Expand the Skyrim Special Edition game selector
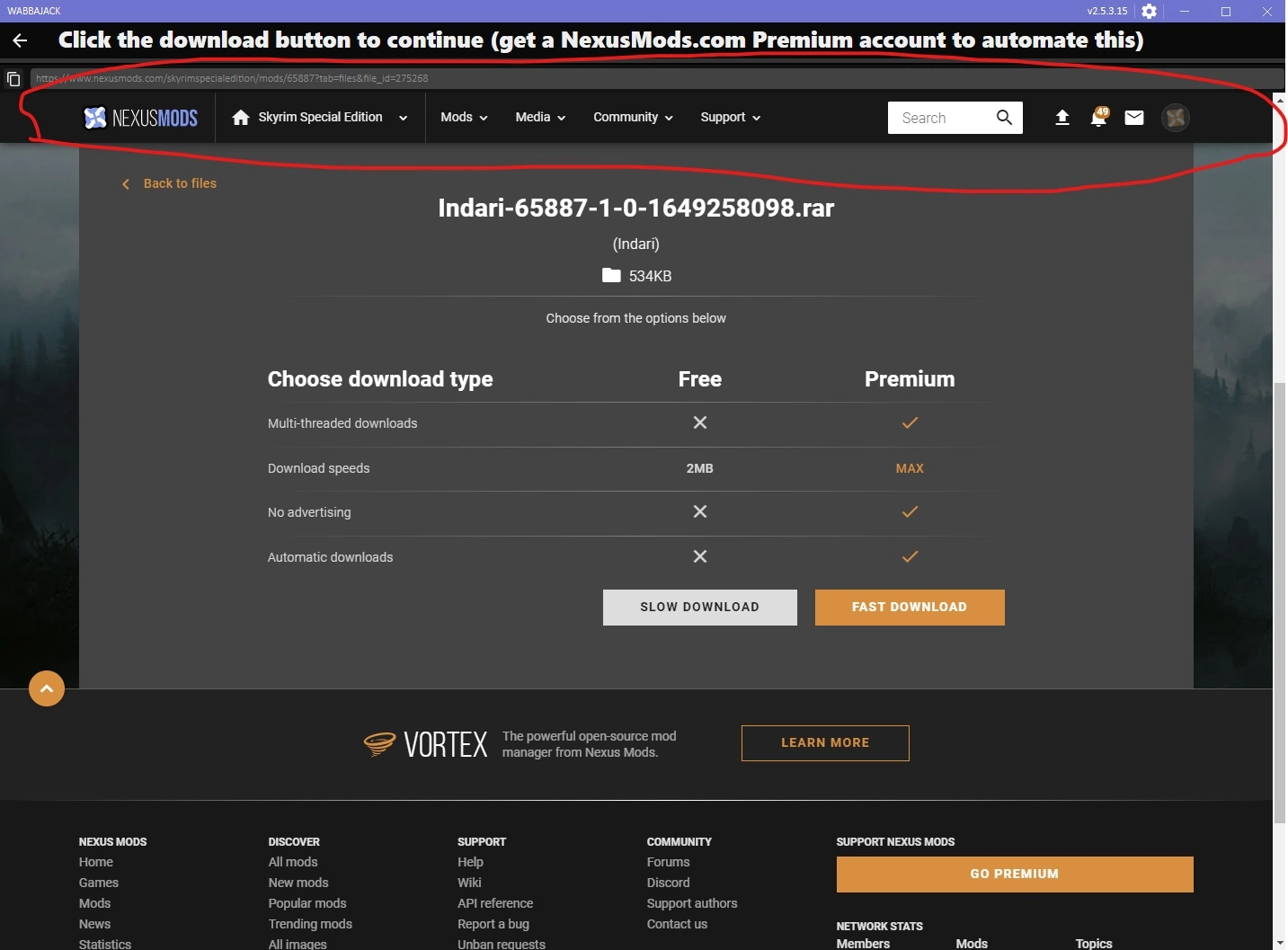The width and height of the screenshot is (1288, 950). click(403, 118)
